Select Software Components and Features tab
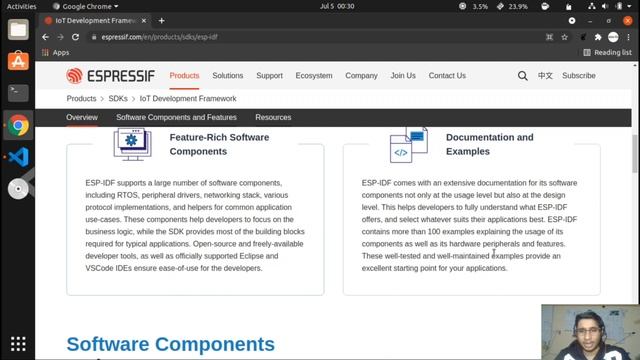The height and width of the screenshot is (360, 640). click(x=176, y=117)
